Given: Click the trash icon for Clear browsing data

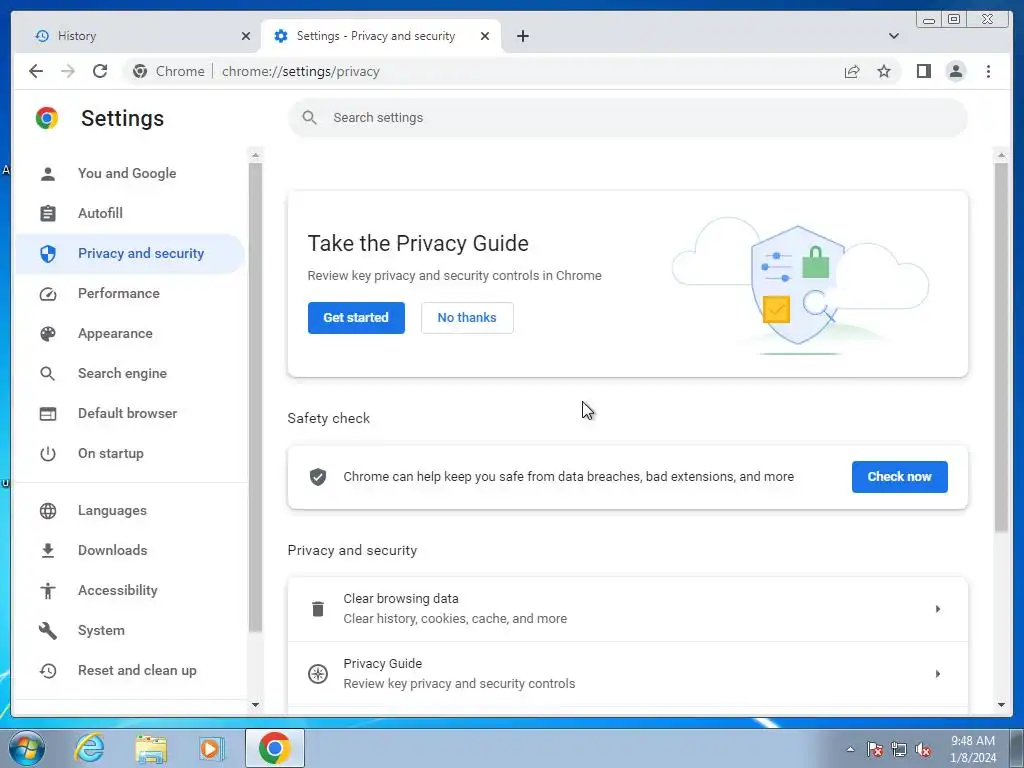Looking at the screenshot, I should click(318, 609).
